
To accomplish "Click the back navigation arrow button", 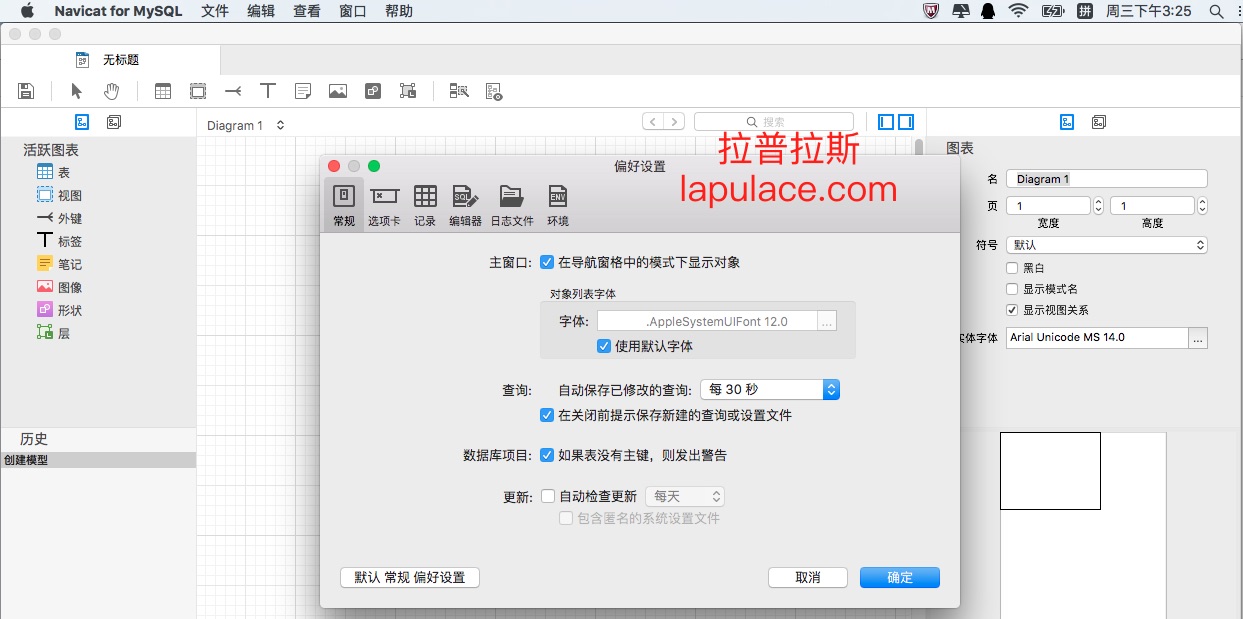I will click(x=653, y=122).
